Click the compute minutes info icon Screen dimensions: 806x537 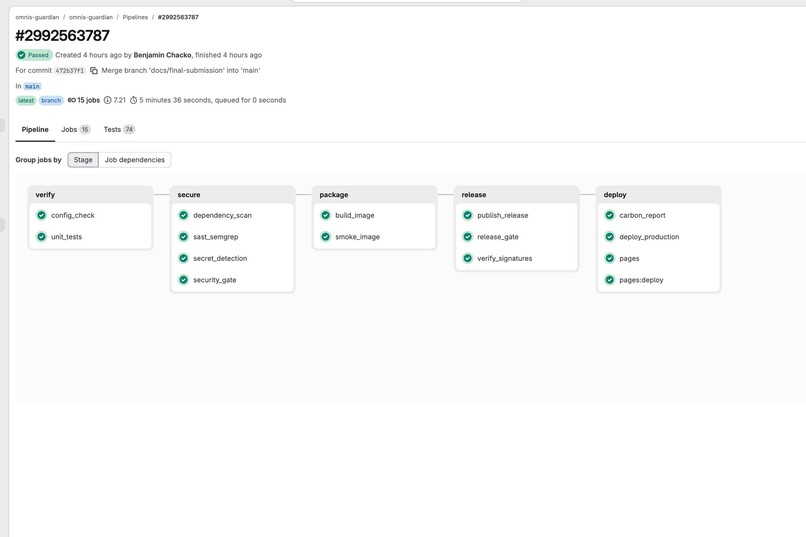(107, 100)
